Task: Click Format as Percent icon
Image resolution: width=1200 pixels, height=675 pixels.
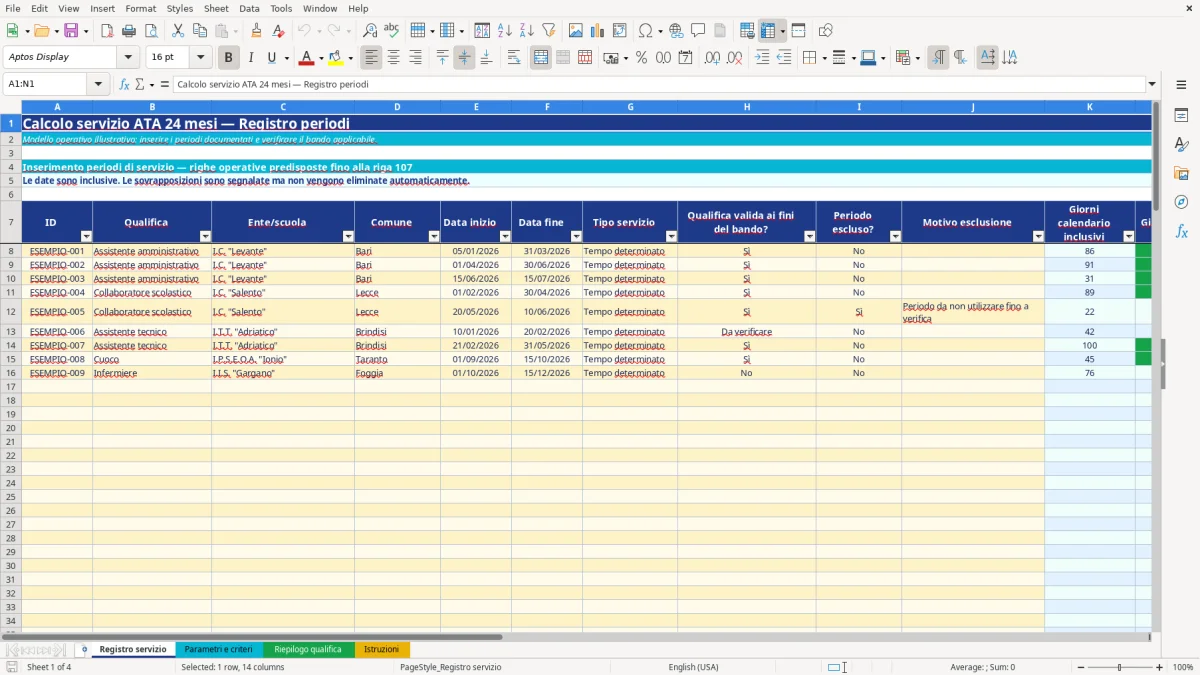Action: 642,58
